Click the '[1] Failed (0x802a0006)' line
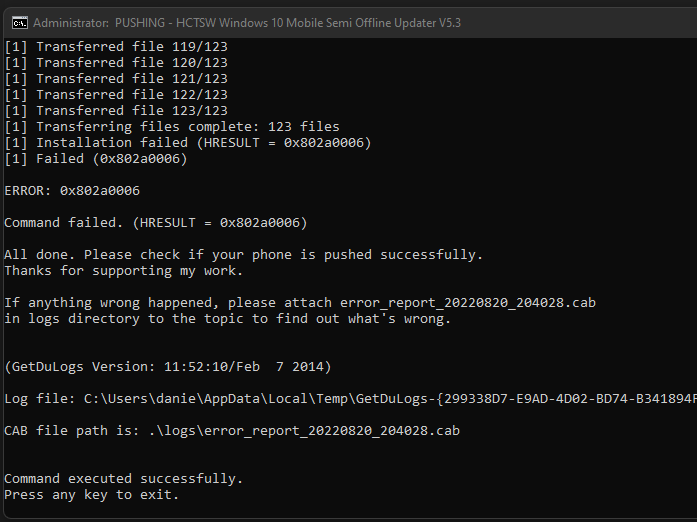 (96, 158)
